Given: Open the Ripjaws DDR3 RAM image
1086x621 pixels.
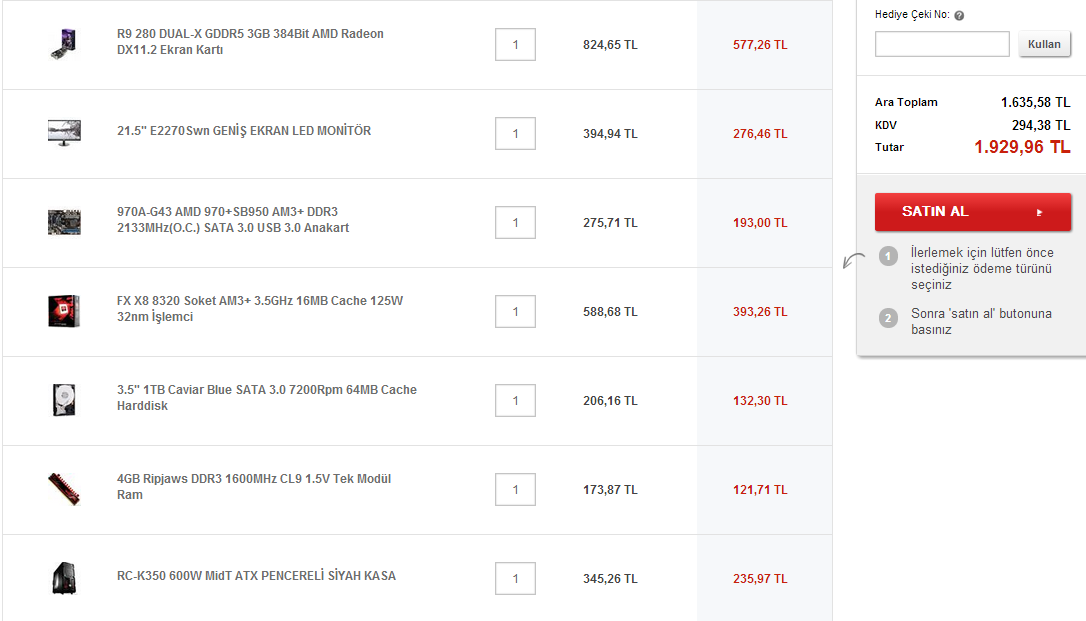Looking at the screenshot, I should click(x=63, y=489).
